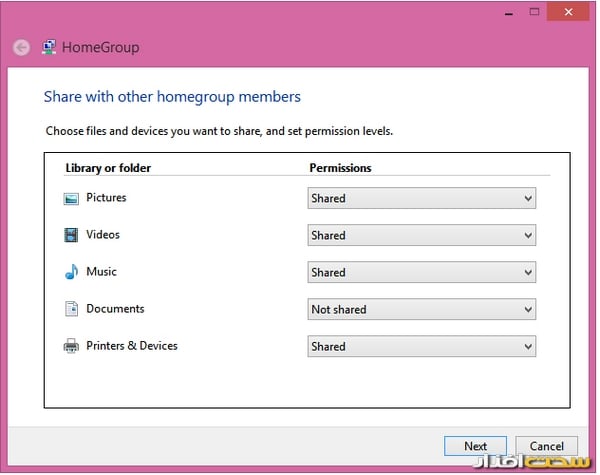The width and height of the screenshot is (600, 475).
Task: Open Printers & Devices permissions dropdown
Action: click(x=421, y=347)
